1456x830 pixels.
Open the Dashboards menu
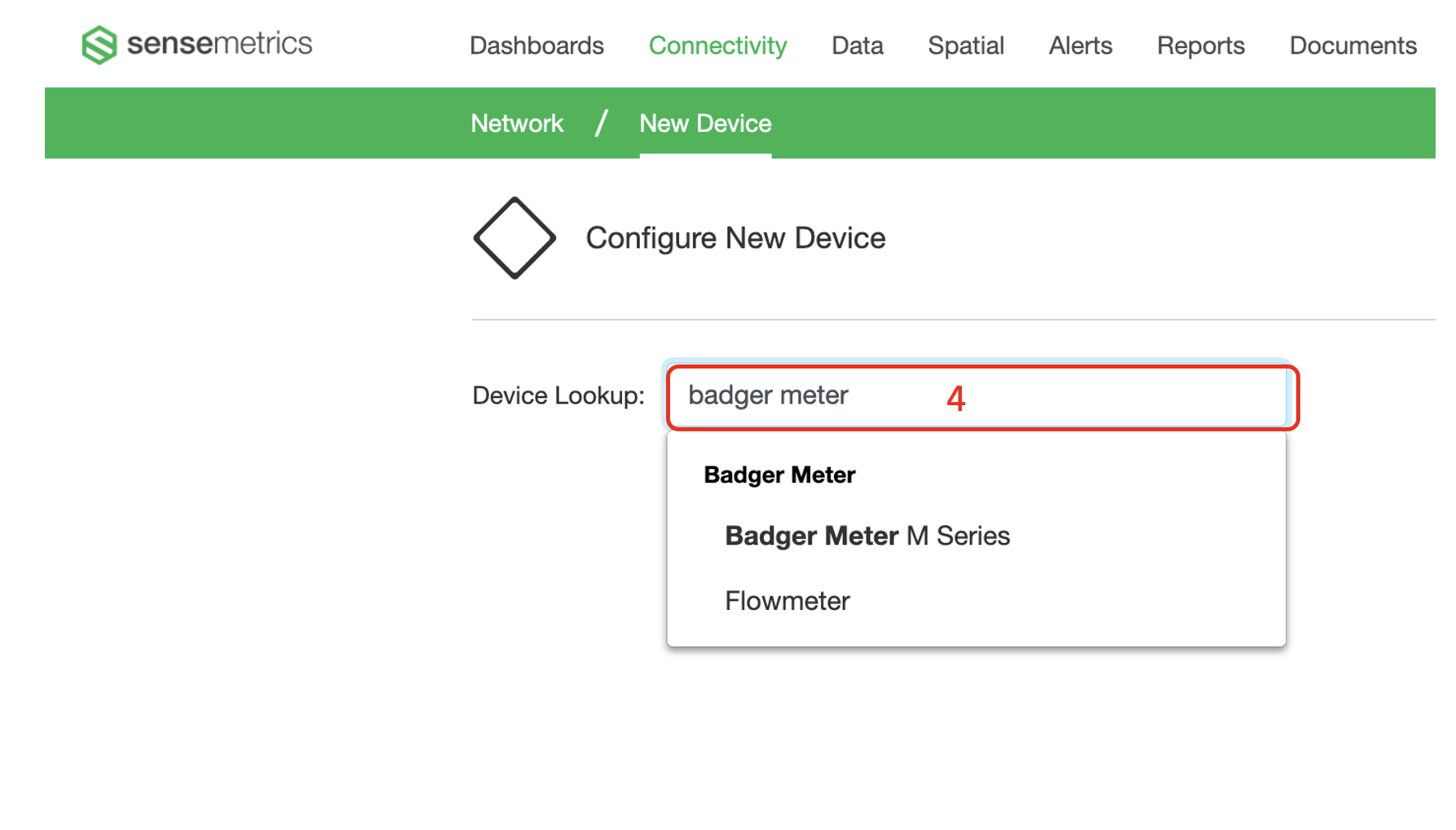point(536,46)
